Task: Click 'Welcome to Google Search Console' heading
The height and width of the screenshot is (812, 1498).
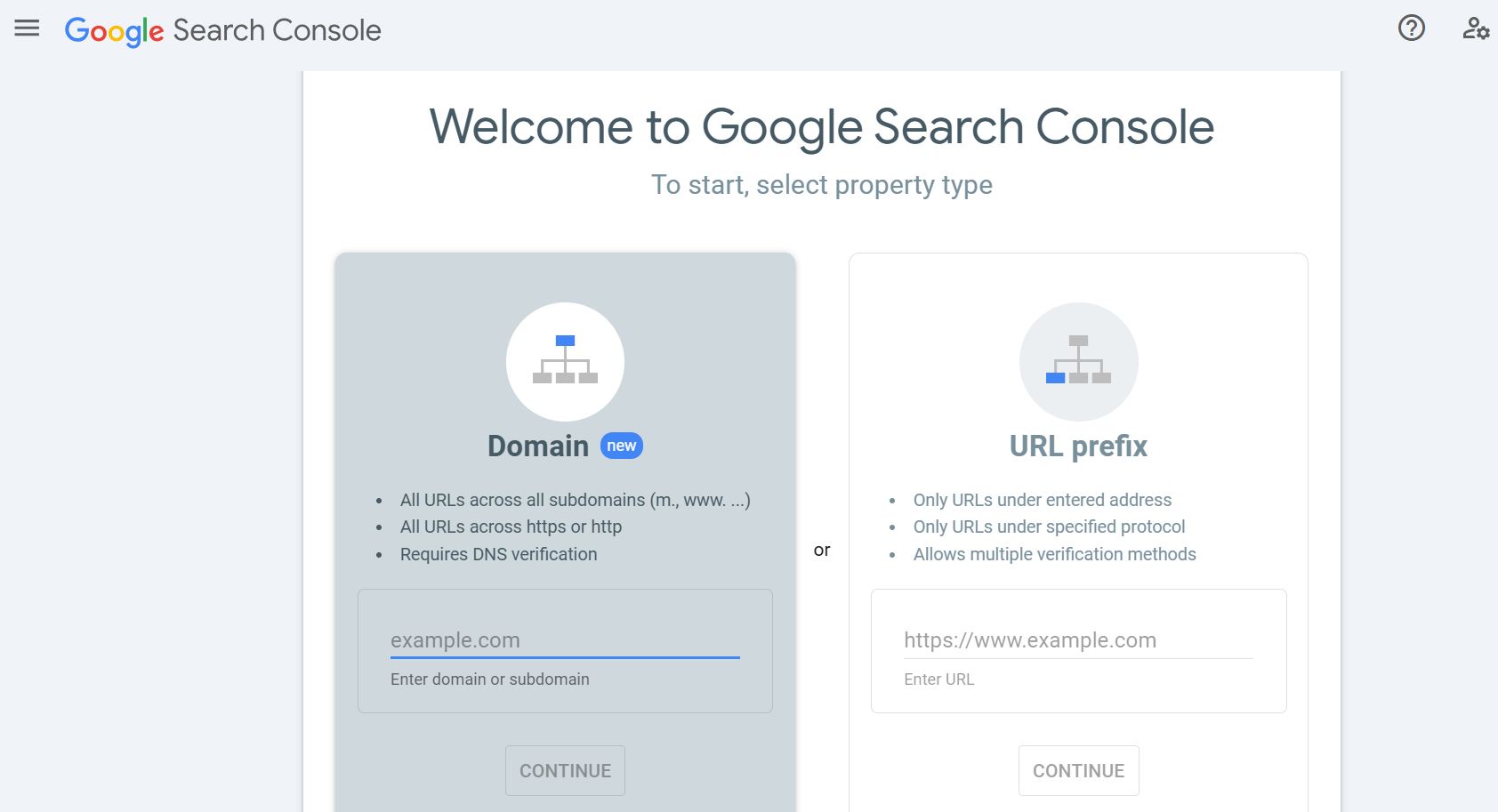Action: click(821, 126)
